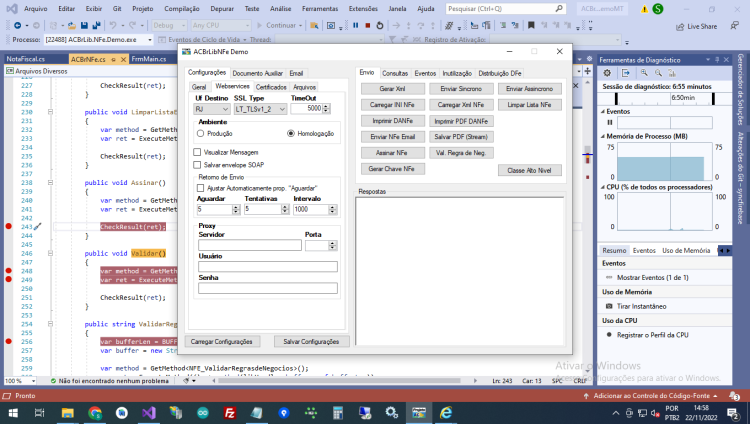Select the Produção radio button

[x=200, y=134]
